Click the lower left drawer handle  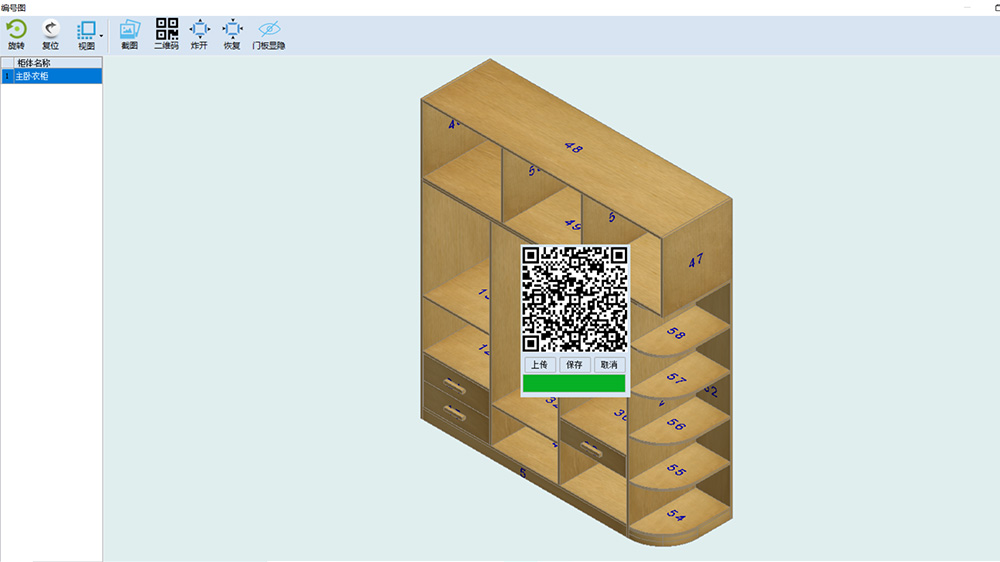[x=455, y=413]
